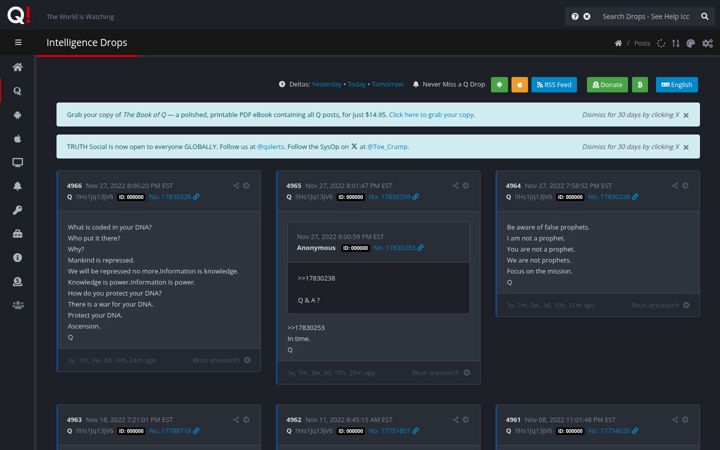Clear the search with the X circle icon
The image size is (720, 450).
click(x=587, y=17)
